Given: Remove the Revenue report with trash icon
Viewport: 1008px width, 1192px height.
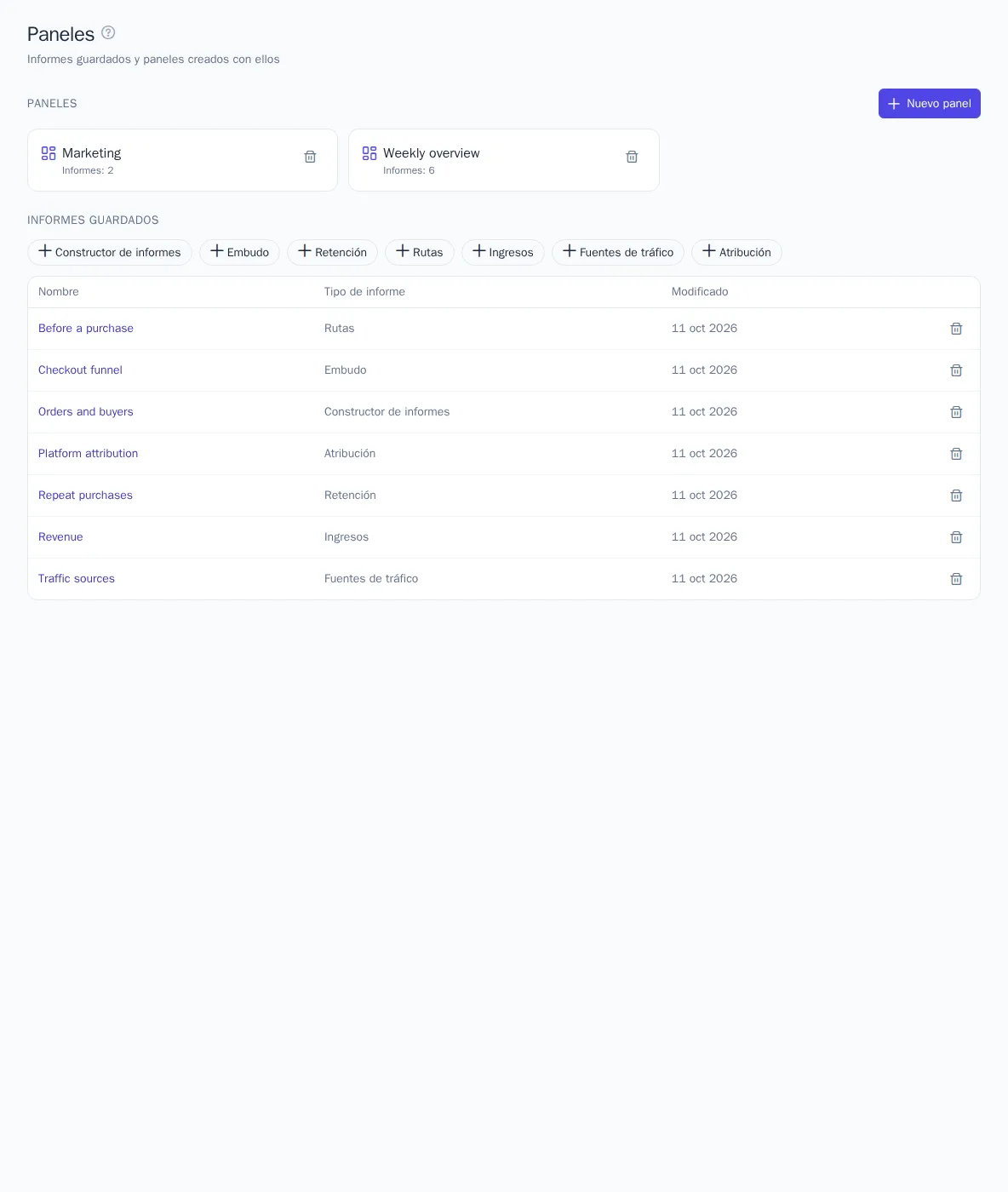Looking at the screenshot, I should pyautogui.click(x=956, y=537).
